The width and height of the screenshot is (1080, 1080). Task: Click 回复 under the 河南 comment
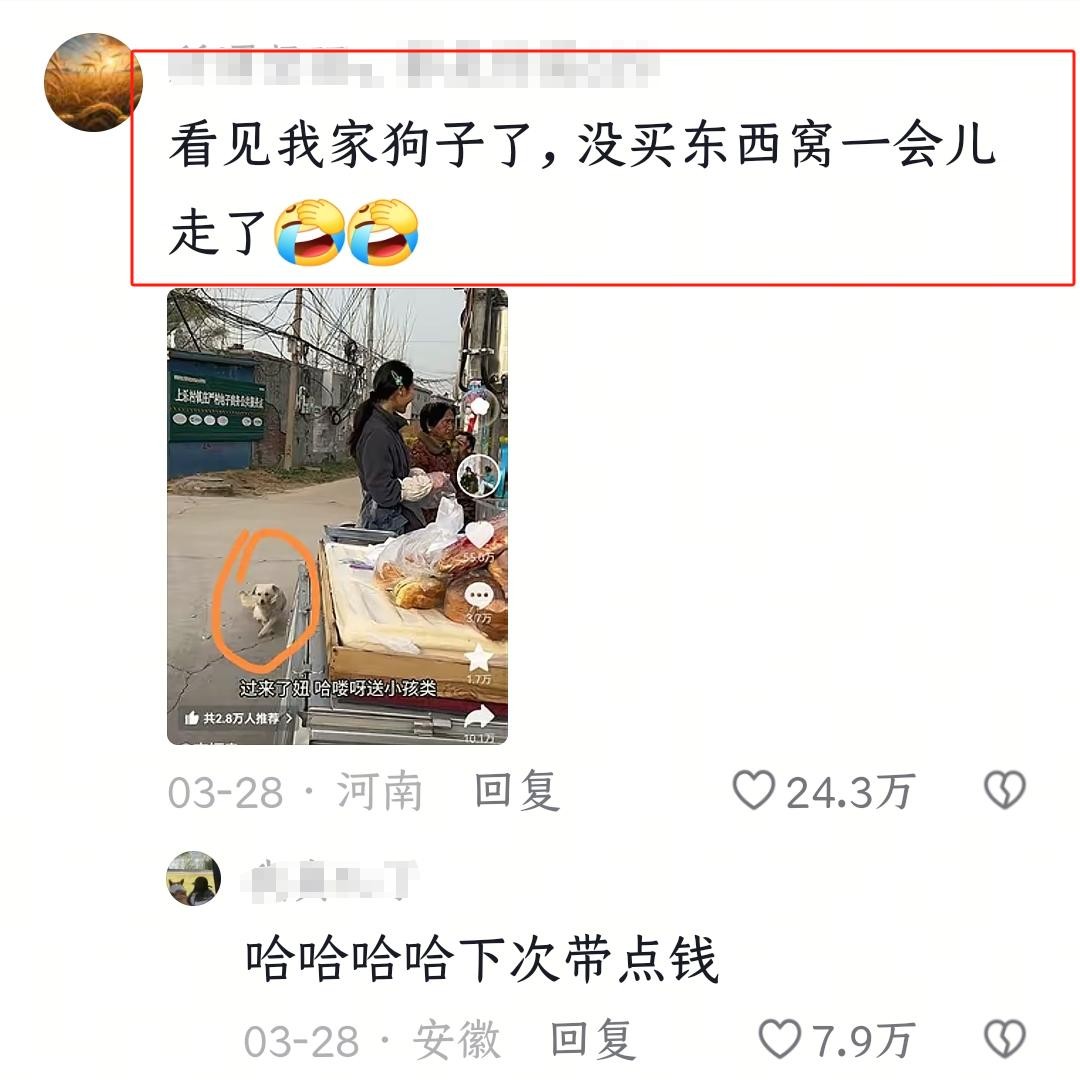click(x=517, y=791)
